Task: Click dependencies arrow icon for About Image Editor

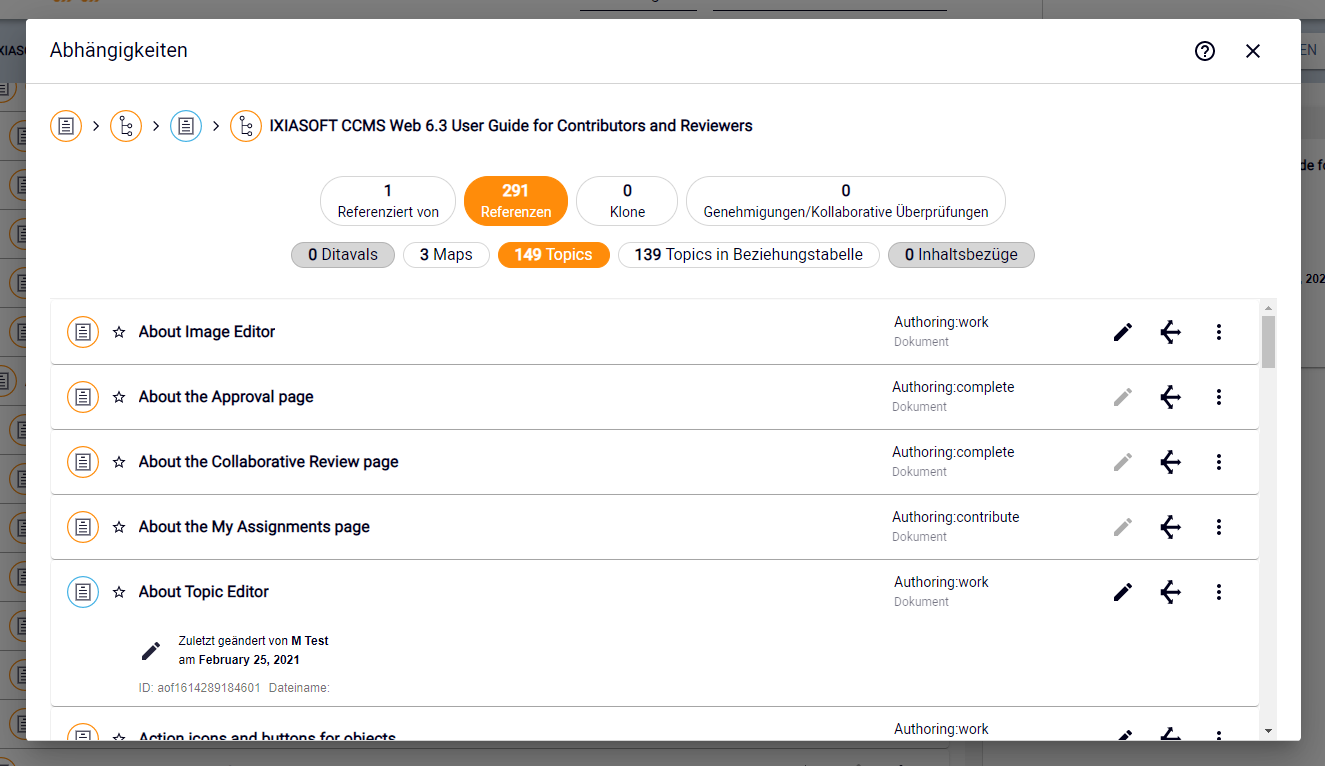Action: [1171, 332]
